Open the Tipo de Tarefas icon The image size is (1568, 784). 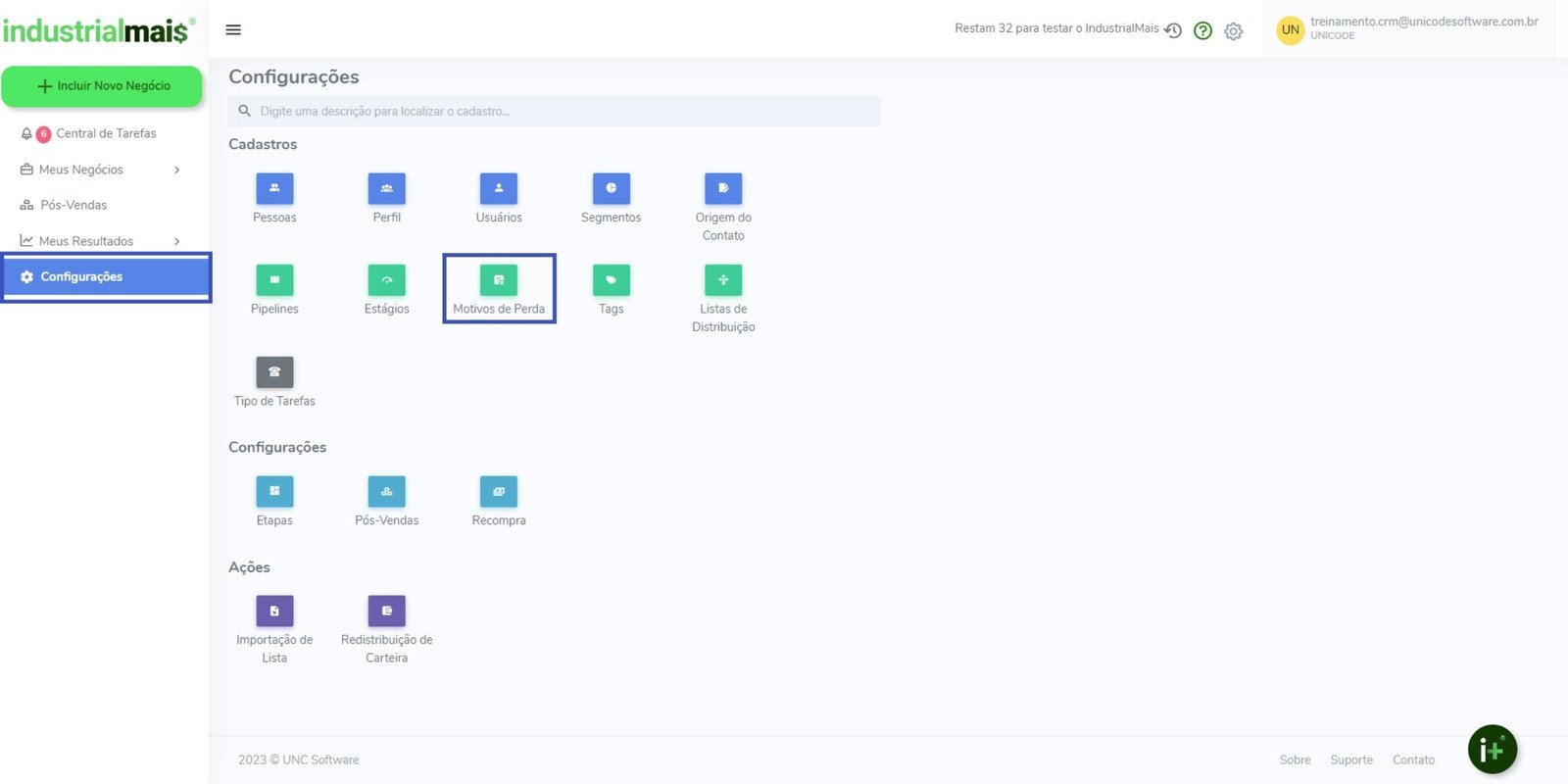click(274, 372)
